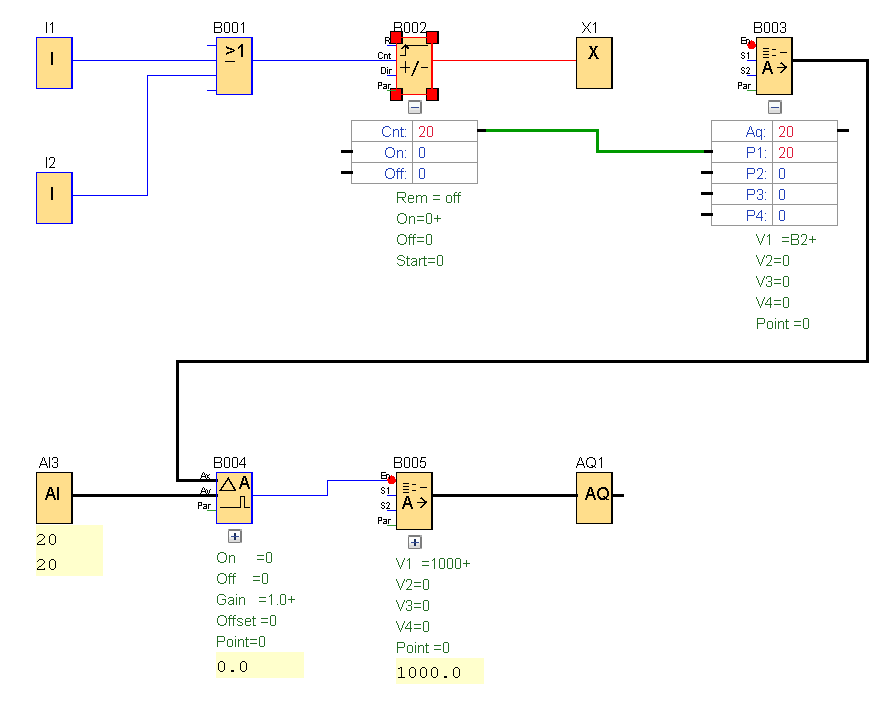Viewport: 883px width, 710px height.
Task: Select the I1 digital input block
Action: pyautogui.click(x=54, y=63)
